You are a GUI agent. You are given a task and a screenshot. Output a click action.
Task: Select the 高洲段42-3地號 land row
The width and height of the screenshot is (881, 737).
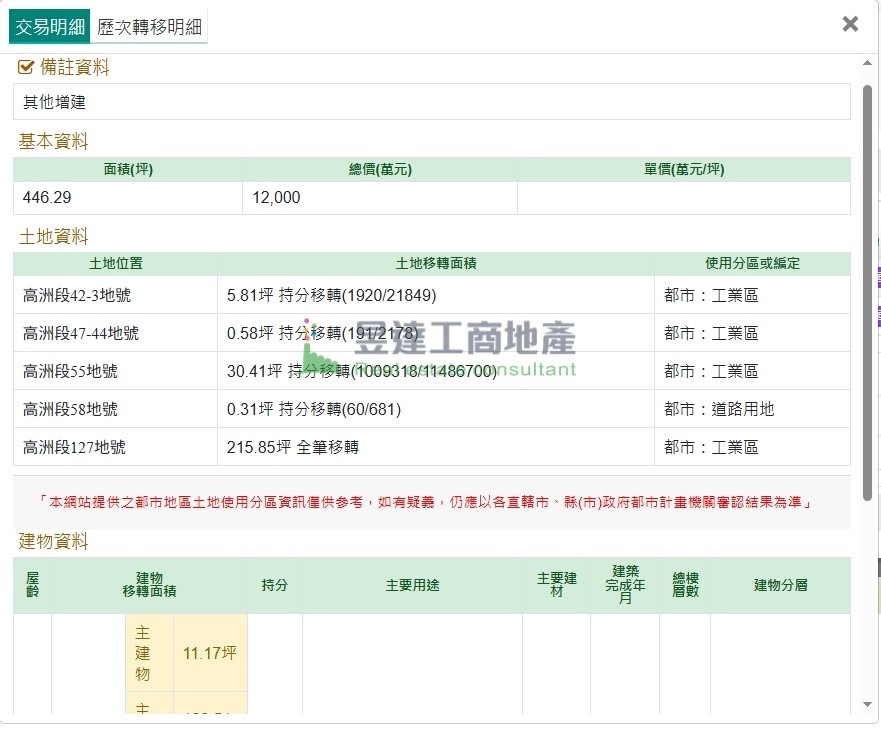tap(115, 296)
